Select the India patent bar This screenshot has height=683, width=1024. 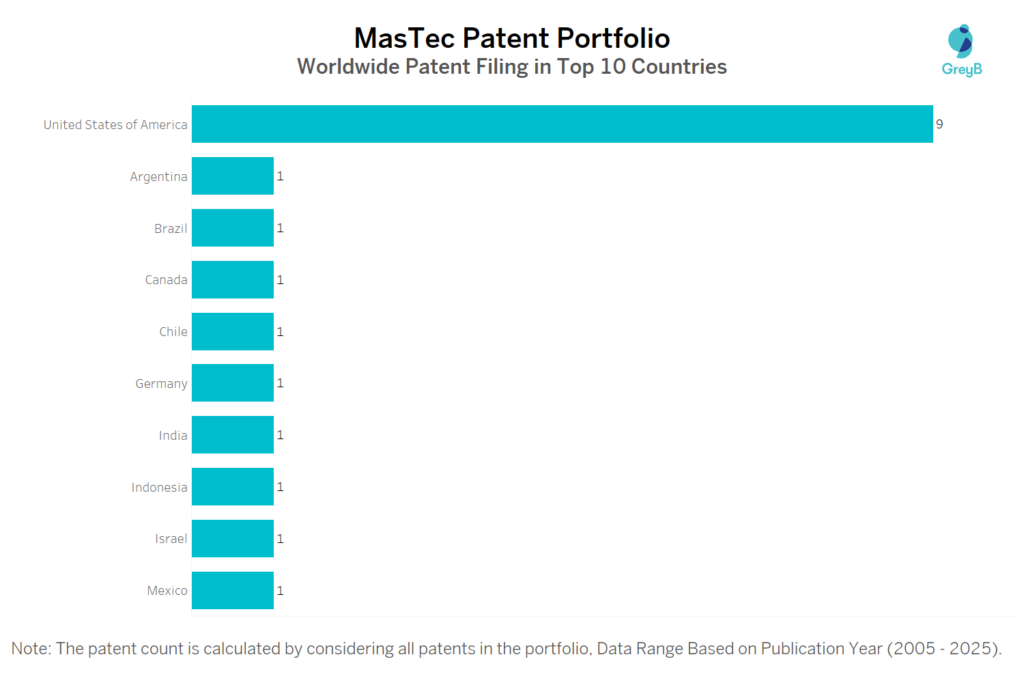(232, 435)
